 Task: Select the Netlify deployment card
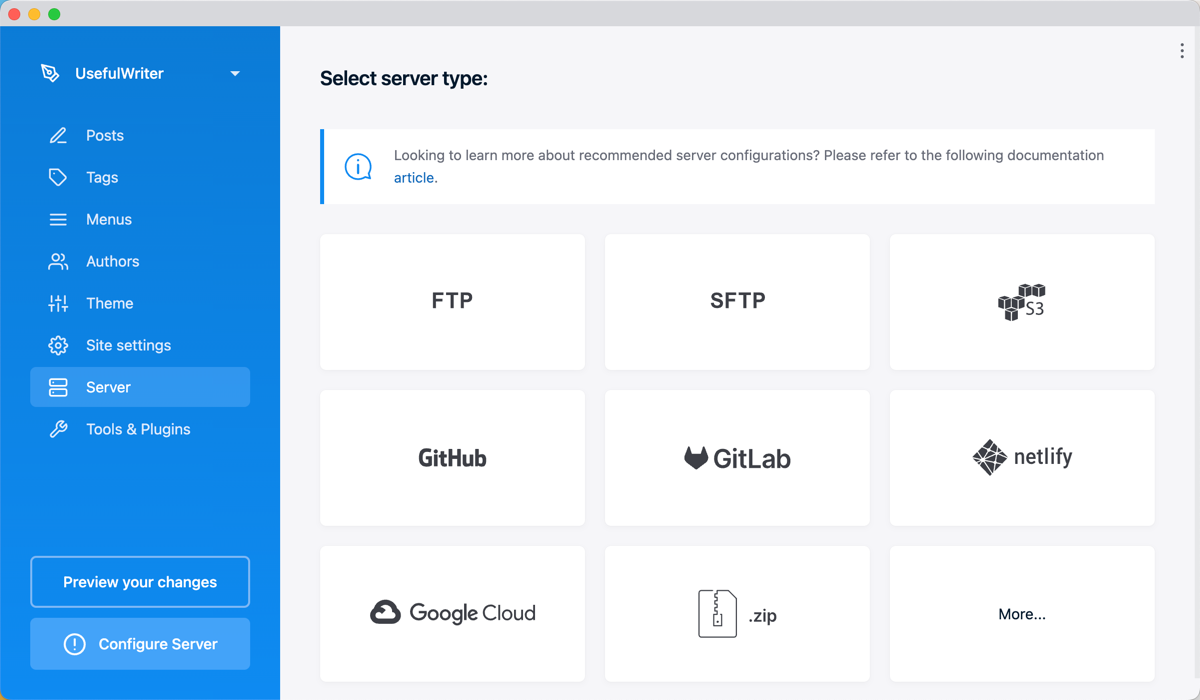(1021, 458)
